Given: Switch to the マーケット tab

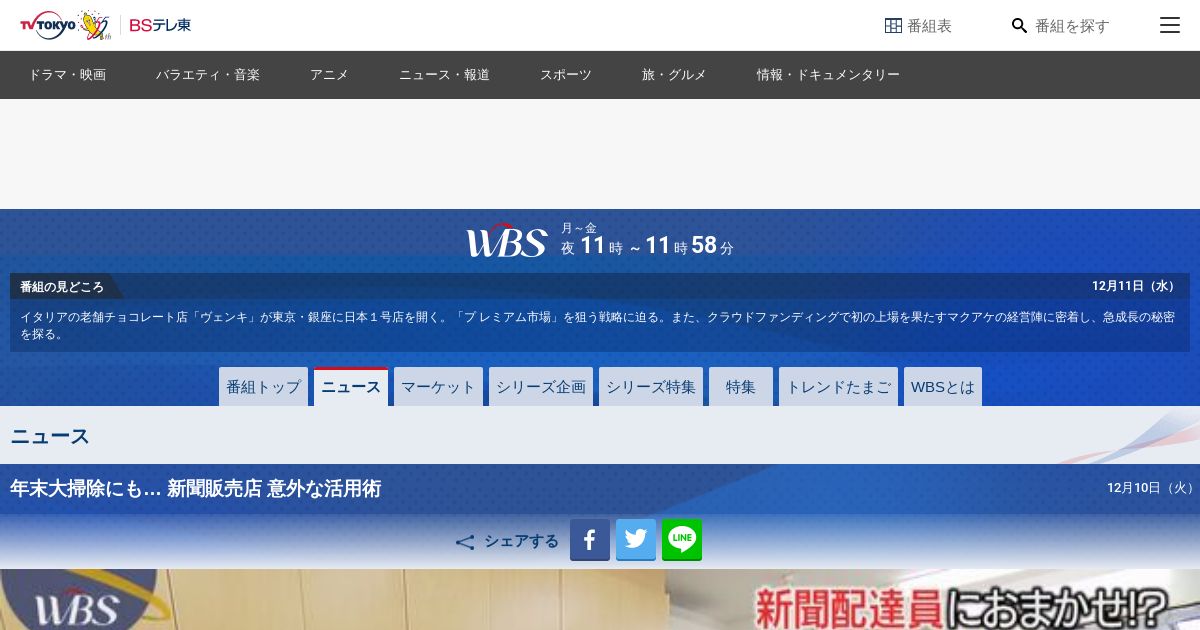Looking at the screenshot, I should point(438,387).
